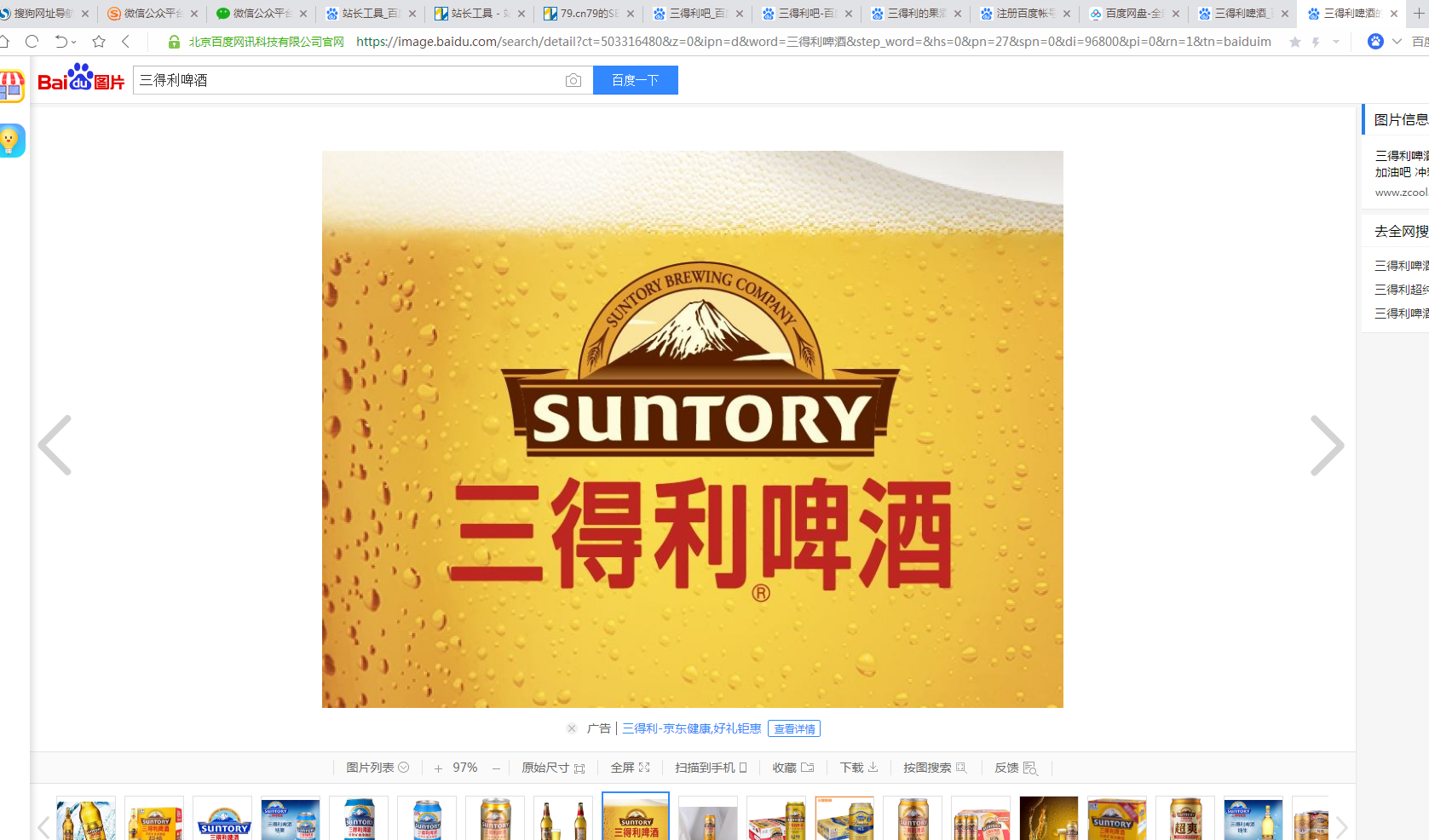The image size is (1429, 840).
Task: Click the Baidu Images logo
Action: coord(81,79)
